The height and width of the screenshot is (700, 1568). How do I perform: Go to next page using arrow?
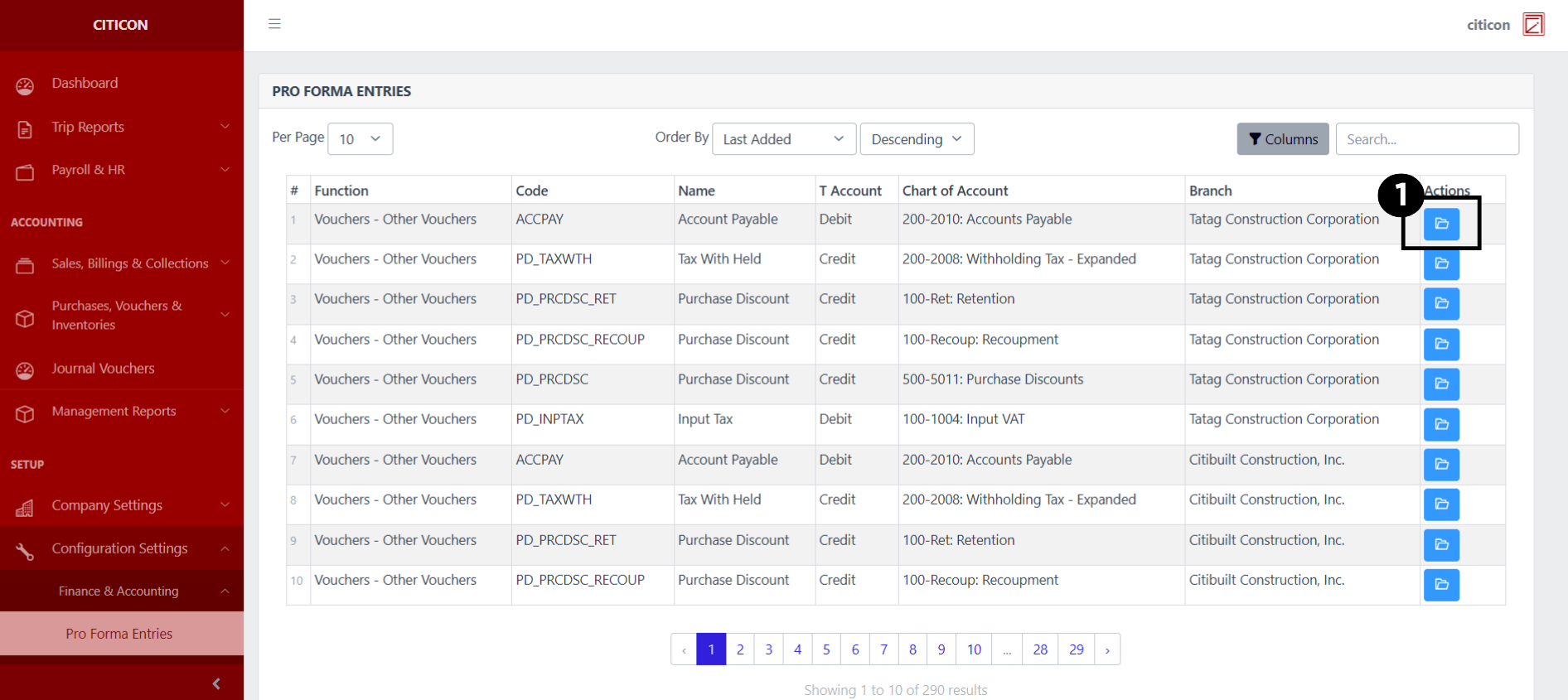[x=1107, y=649]
